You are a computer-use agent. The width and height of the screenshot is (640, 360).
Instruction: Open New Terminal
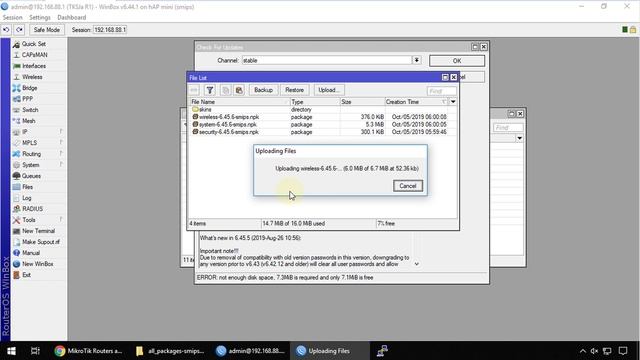tap(38, 231)
